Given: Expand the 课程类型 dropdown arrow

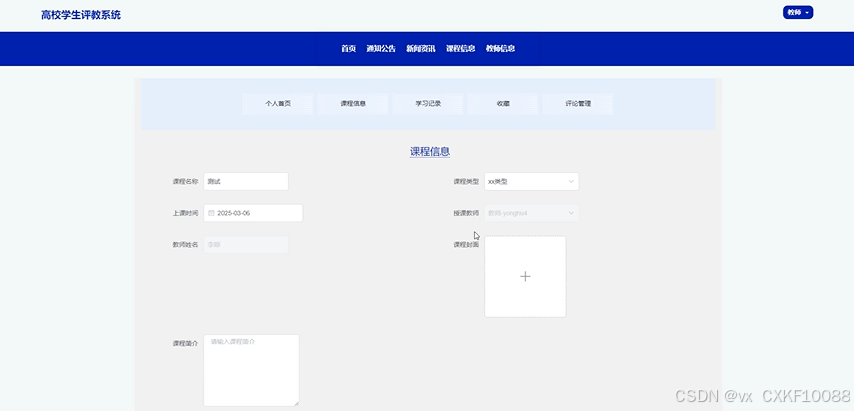Looking at the screenshot, I should tap(571, 182).
